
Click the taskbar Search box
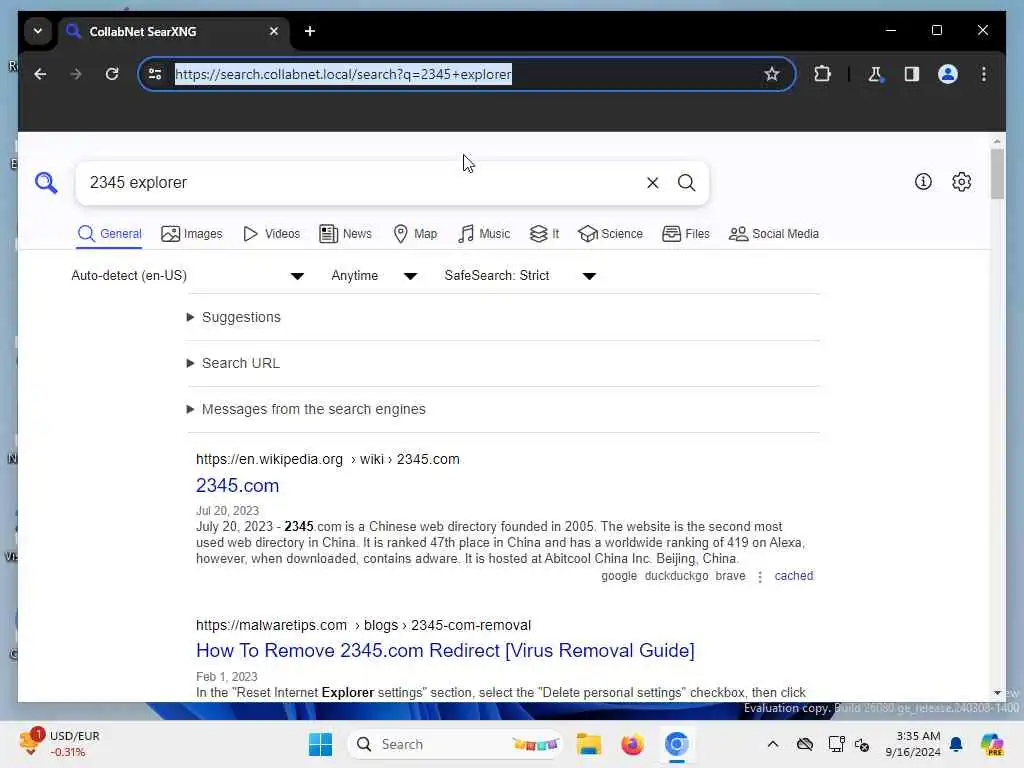[x=456, y=744]
